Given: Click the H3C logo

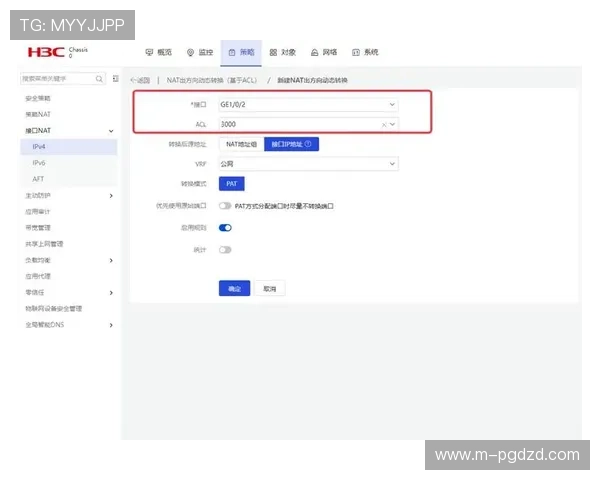Looking at the screenshot, I should (x=46, y=52).
